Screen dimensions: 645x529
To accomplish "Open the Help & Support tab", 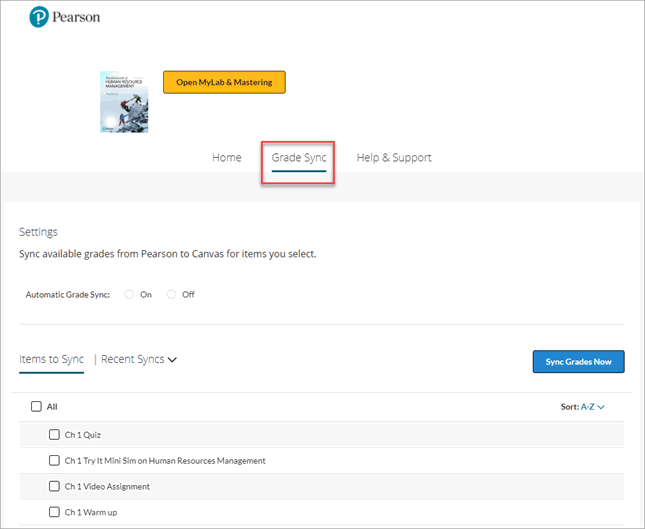I will click(394, 158).
